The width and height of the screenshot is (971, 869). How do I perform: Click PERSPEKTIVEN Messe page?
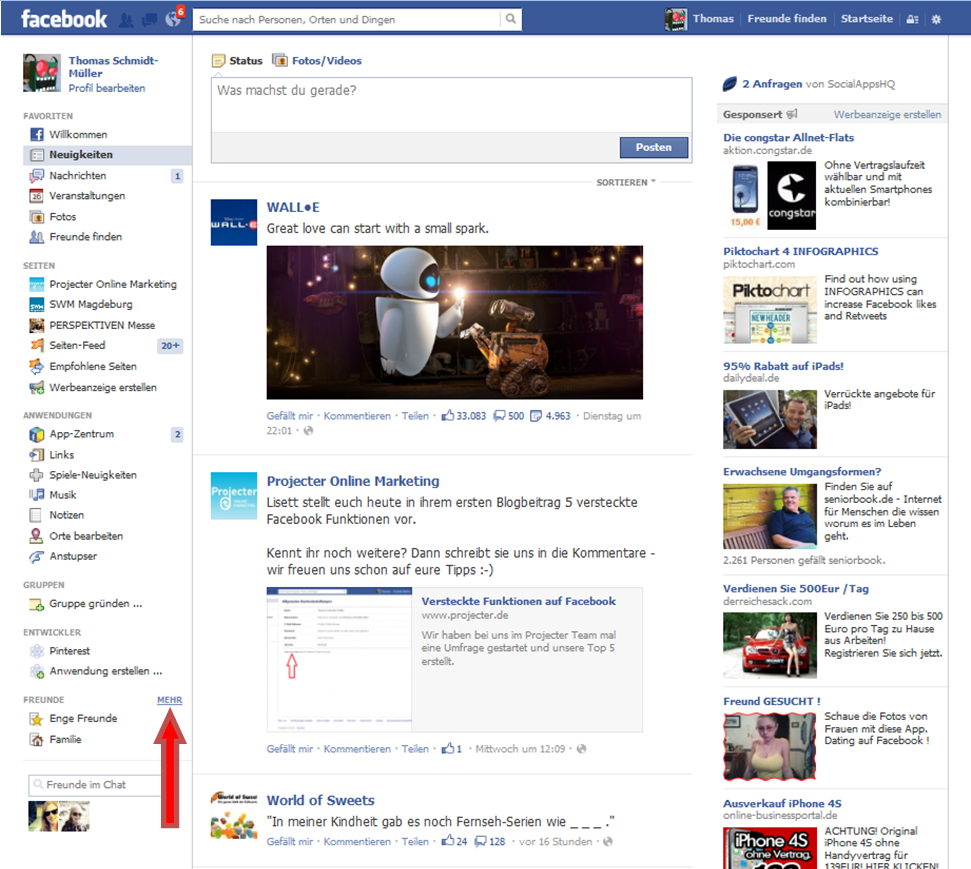pyautogui.click(x=102, y=325)
